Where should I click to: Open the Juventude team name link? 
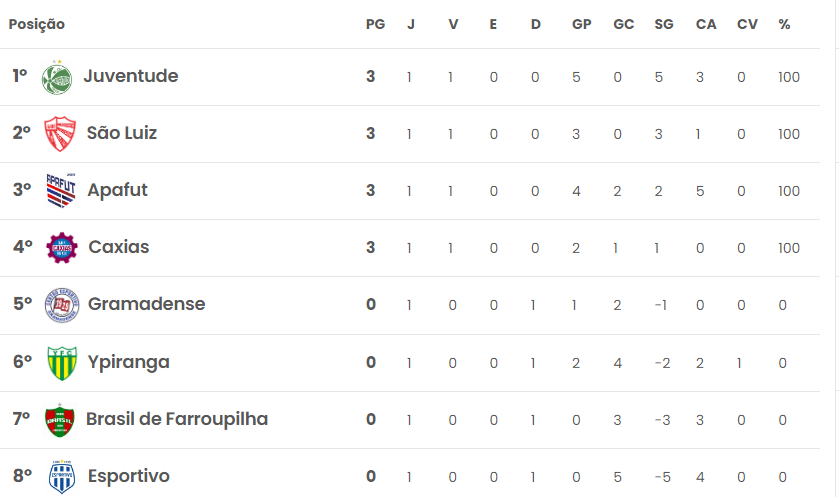pos(131,76)
